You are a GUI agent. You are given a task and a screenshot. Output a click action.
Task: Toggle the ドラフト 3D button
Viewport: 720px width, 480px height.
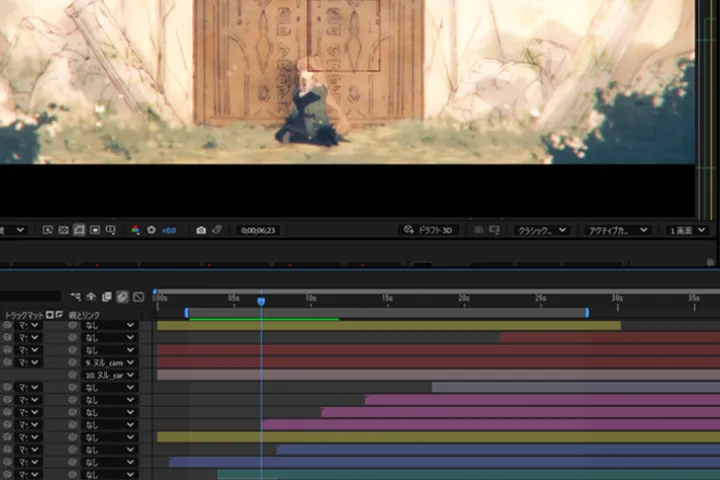click(x=428, y=230)
